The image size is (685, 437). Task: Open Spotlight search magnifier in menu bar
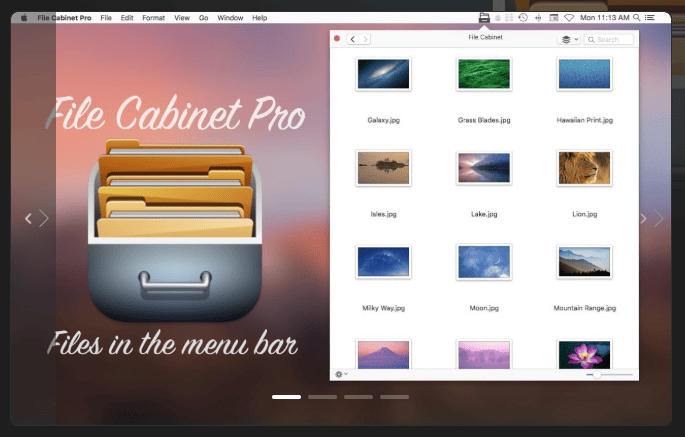coord(637,17)
